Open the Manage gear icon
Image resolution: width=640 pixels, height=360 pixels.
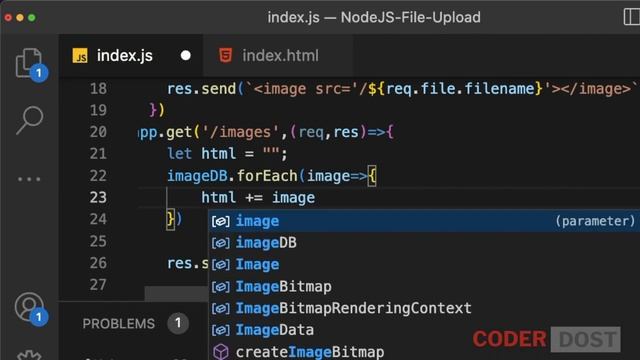click(x=29, y=354)
